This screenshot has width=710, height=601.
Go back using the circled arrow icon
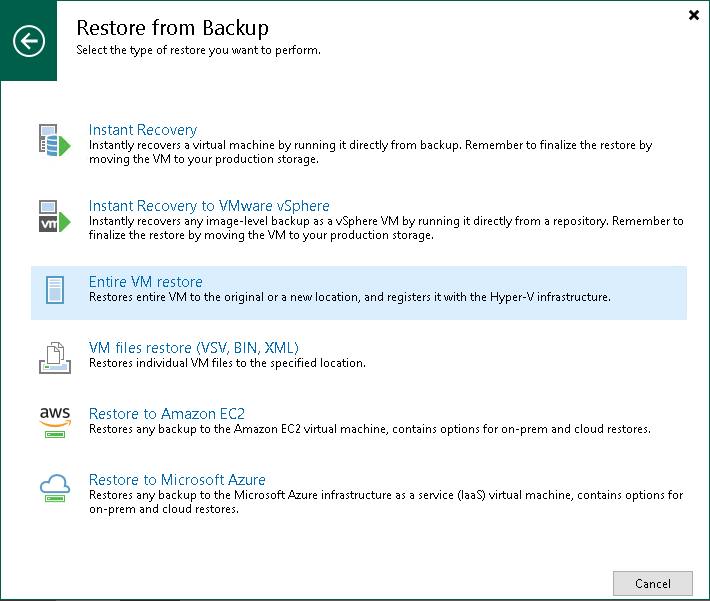coord(29,41)
